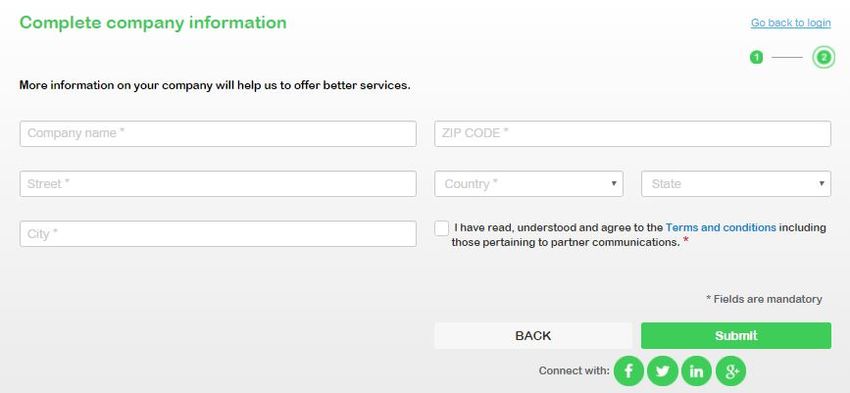Open the State dropdown
The height and width of the screenshot is (393, 850).
[x=736, y=184]
